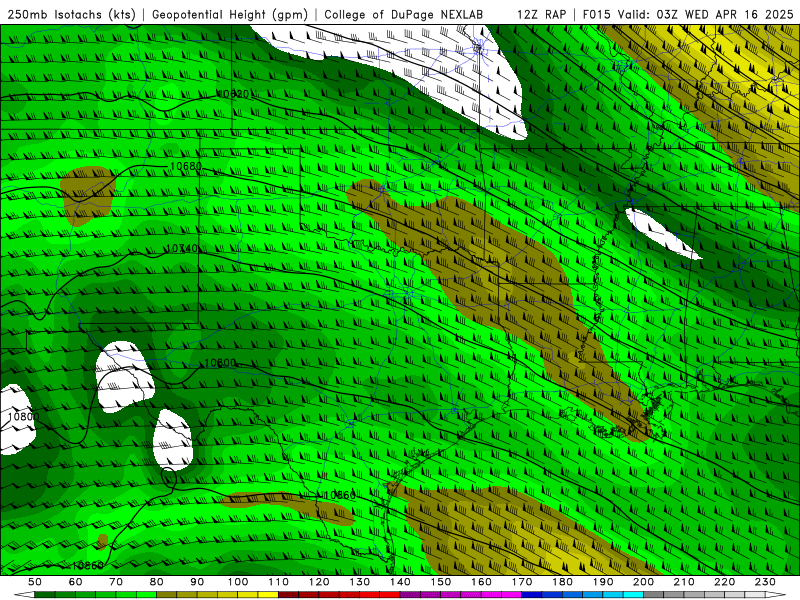Screen dimensions: 800x600
Task: Click the 120 value on the color scale
Action: [x=319, y=582]
